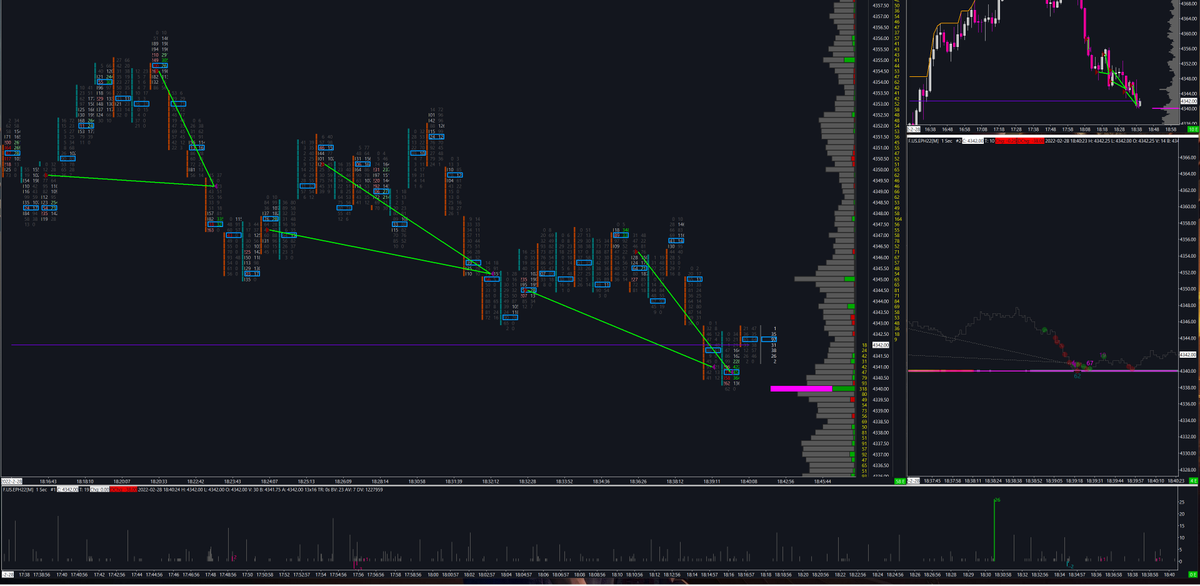Click highlighted 4342.00 price on top-right chart scale

(1189, 101)
